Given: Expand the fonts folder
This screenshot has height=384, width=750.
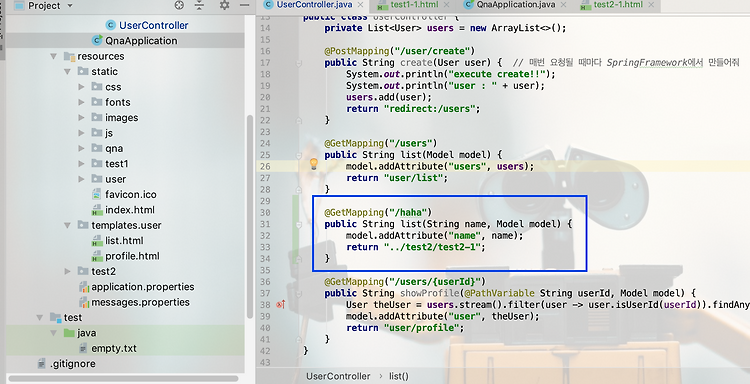Looking at the screenshot, I should pyautogui.click(x=81, y=102).
